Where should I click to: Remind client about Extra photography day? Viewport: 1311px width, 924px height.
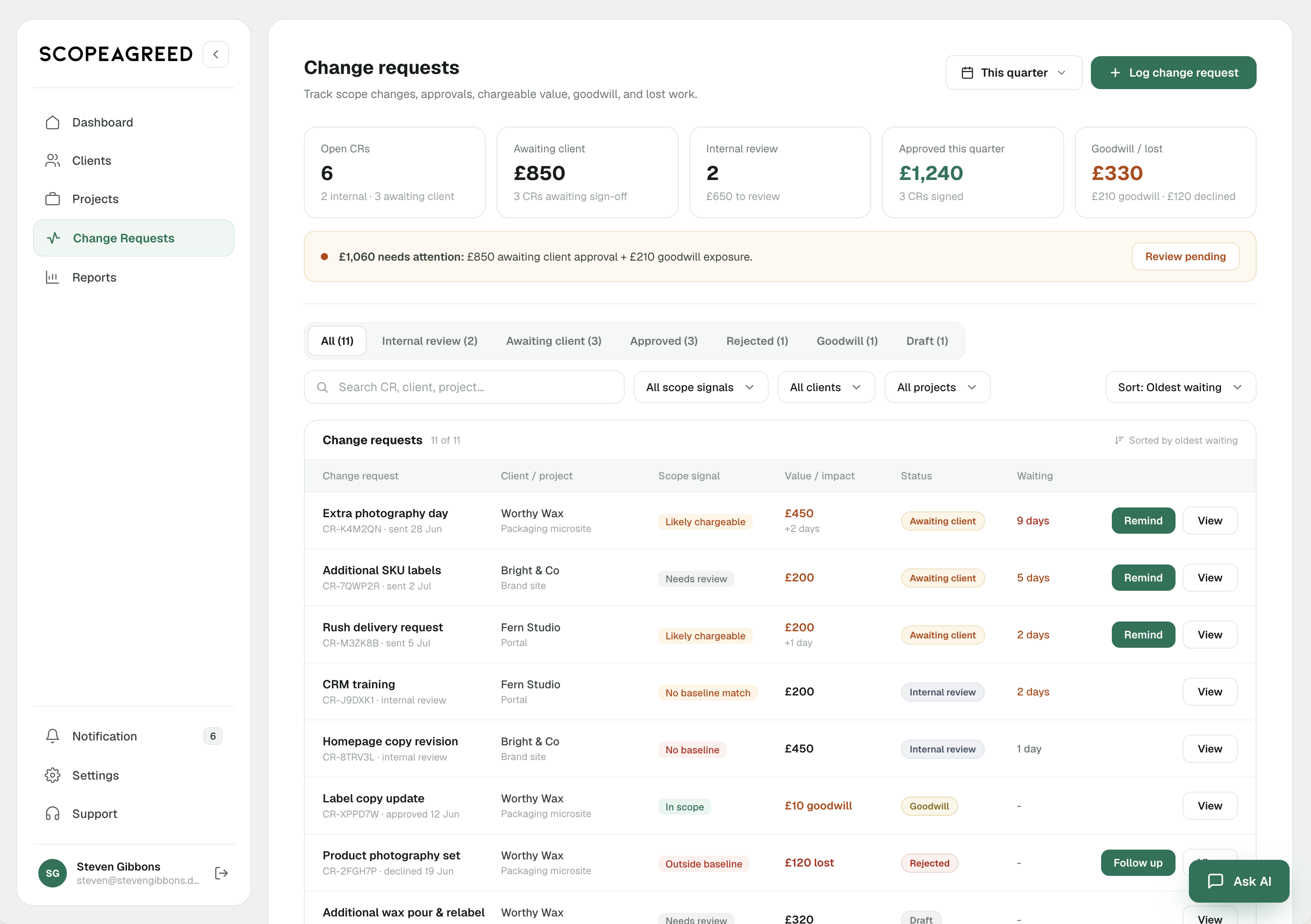click(x=1143, y=520)
